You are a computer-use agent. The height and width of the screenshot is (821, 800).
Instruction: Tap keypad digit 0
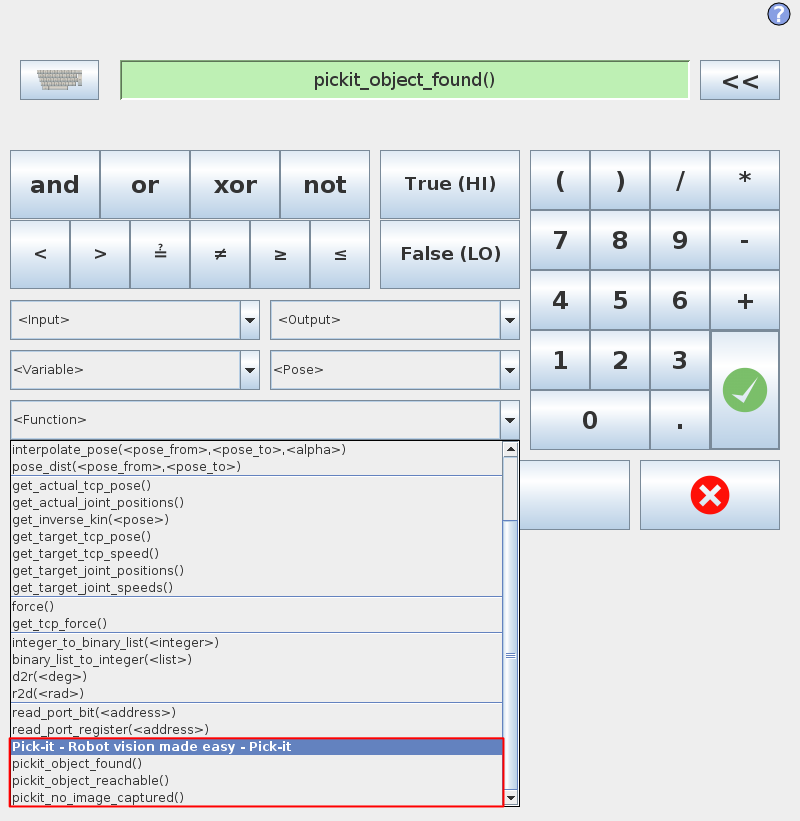[x=590, y=420]
